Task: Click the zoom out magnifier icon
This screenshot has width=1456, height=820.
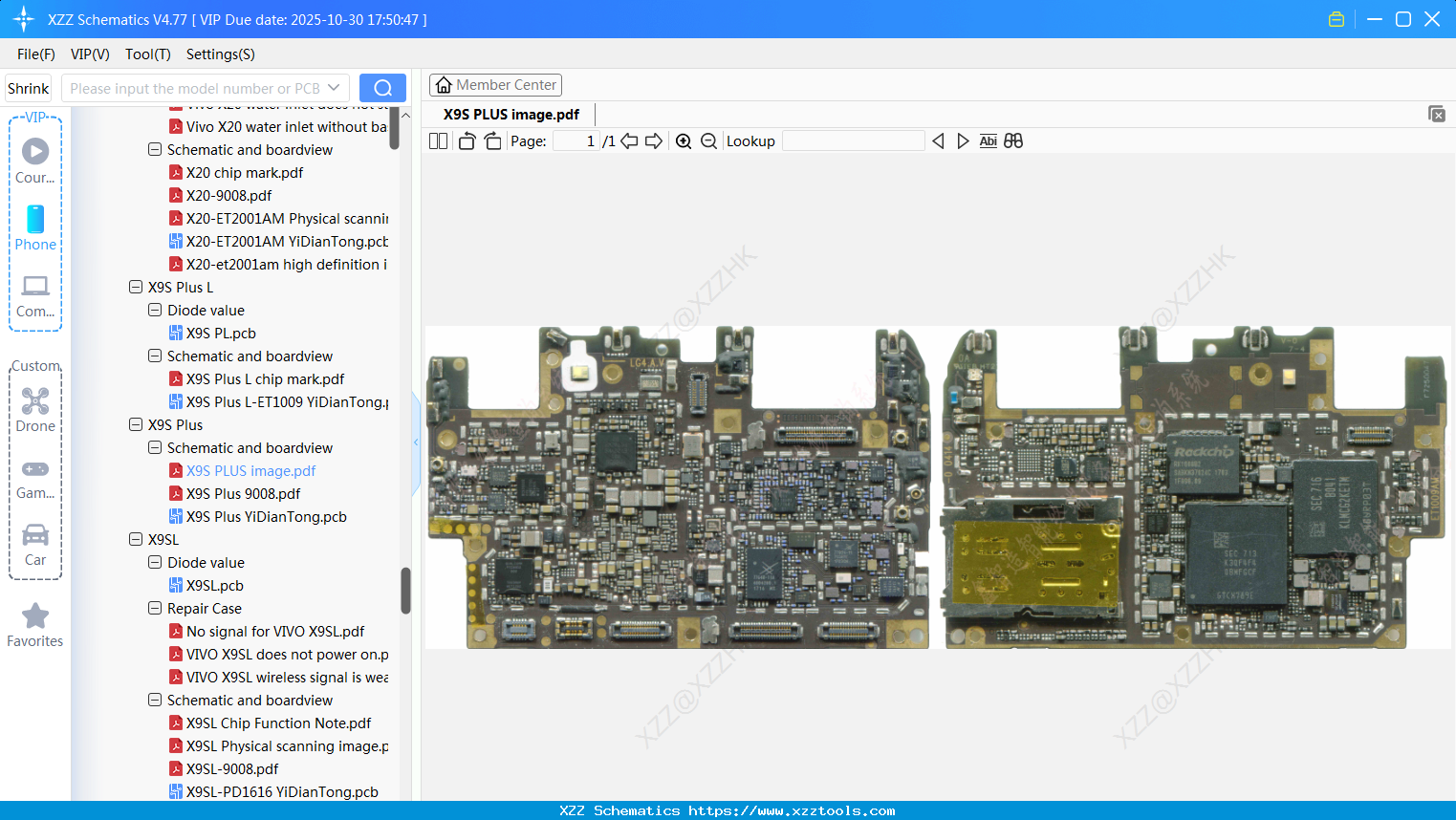Action: [x=708, y=141]
